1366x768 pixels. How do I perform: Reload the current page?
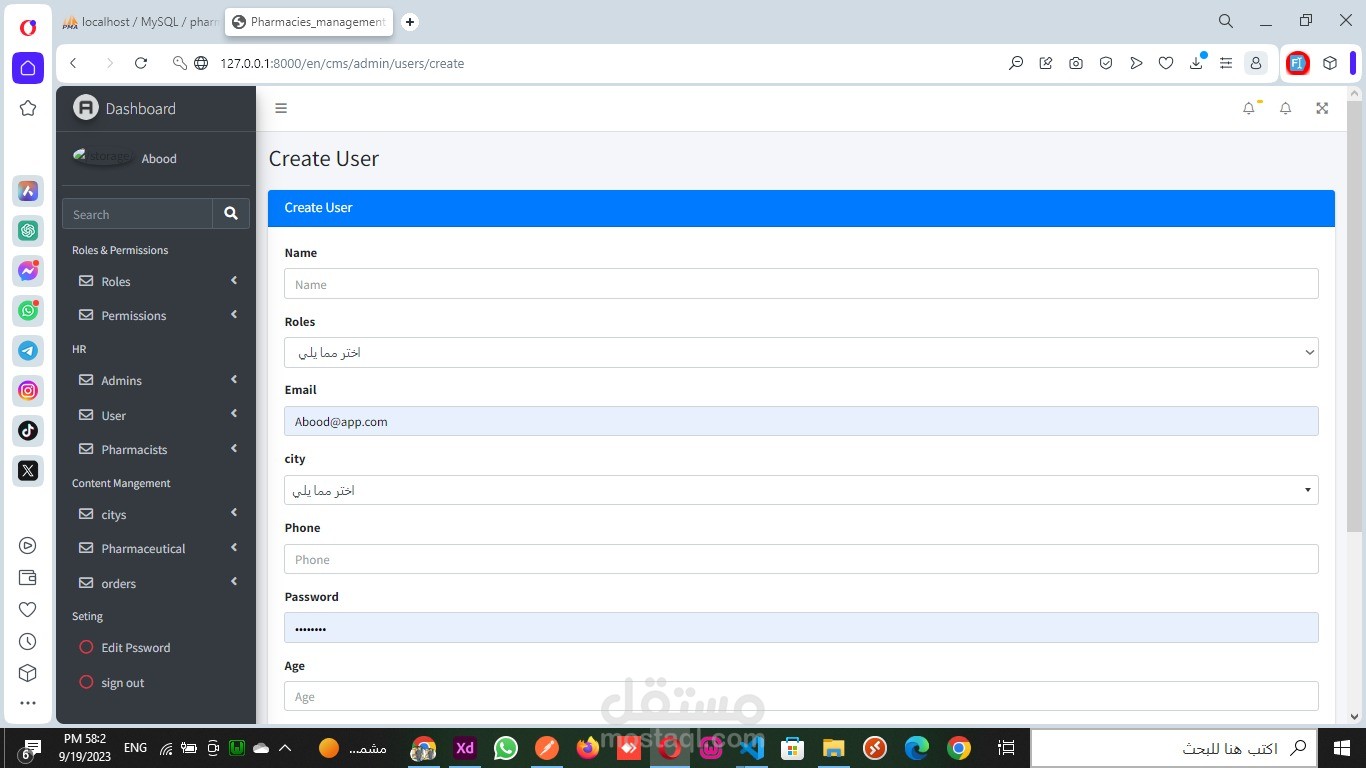[x=141, y=63]
